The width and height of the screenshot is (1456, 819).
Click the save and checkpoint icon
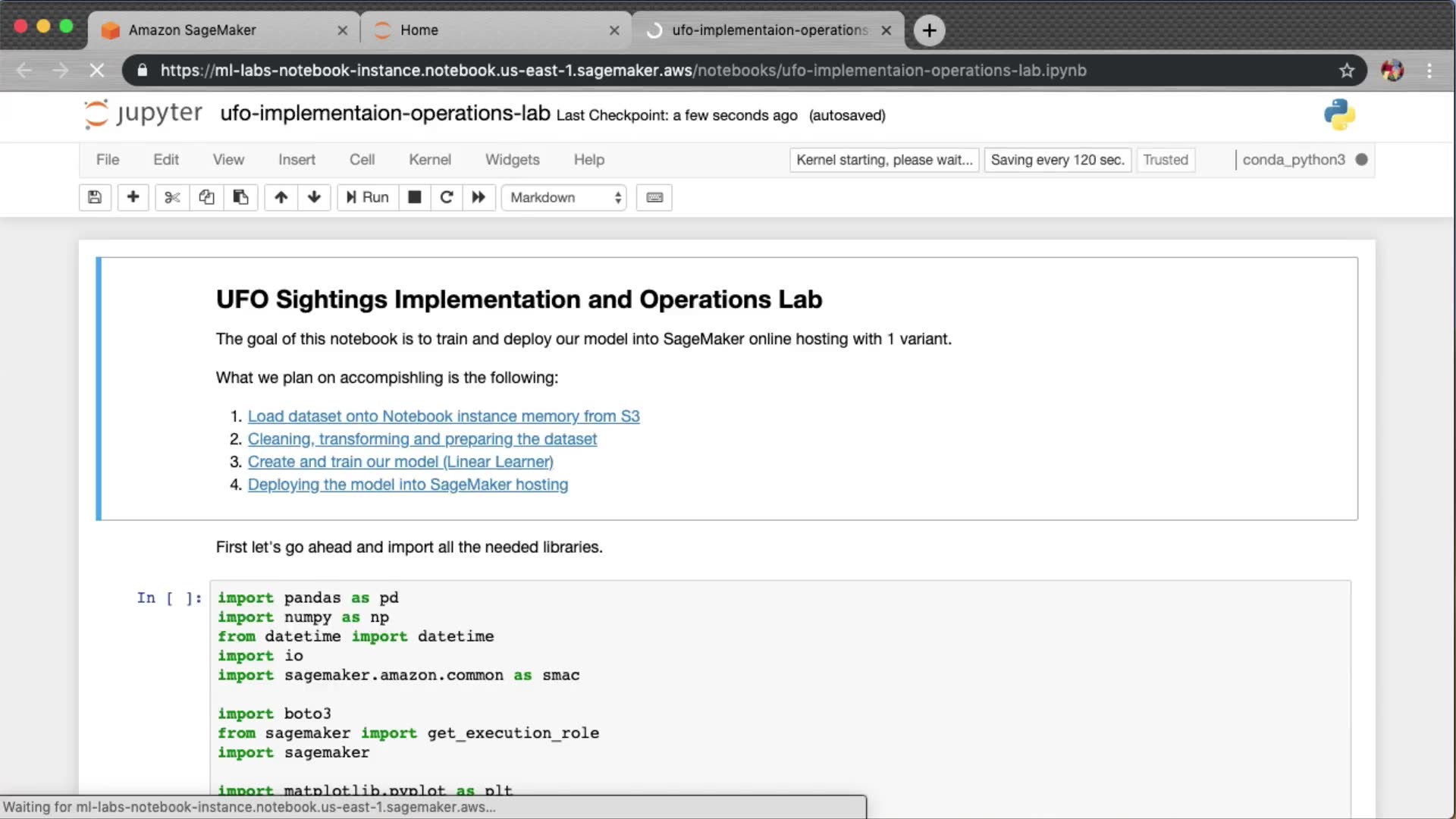click(95, 197)
